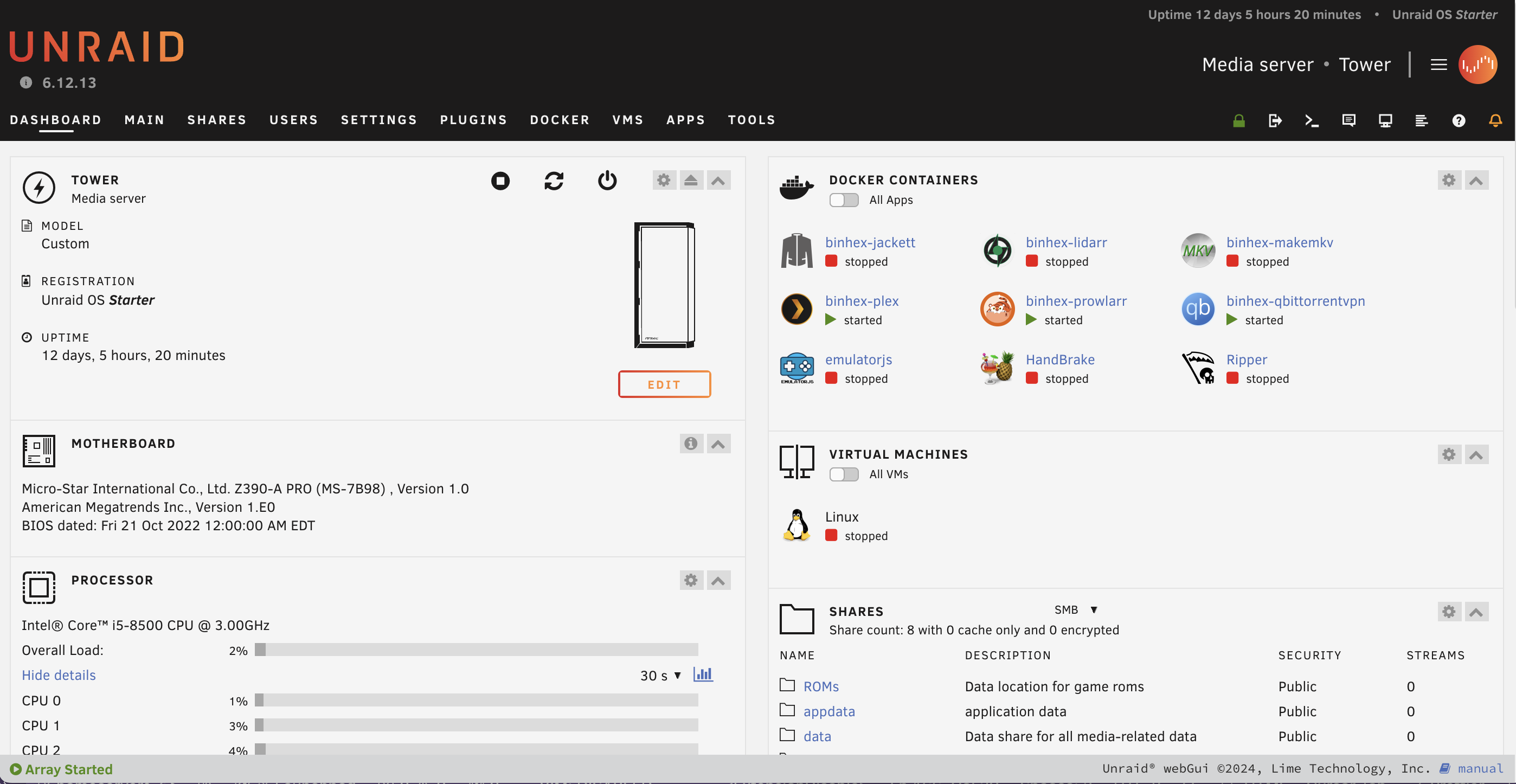Click the stop array icon in Tower panel
Screen dimensions: 1516x784
coord(500,180)
